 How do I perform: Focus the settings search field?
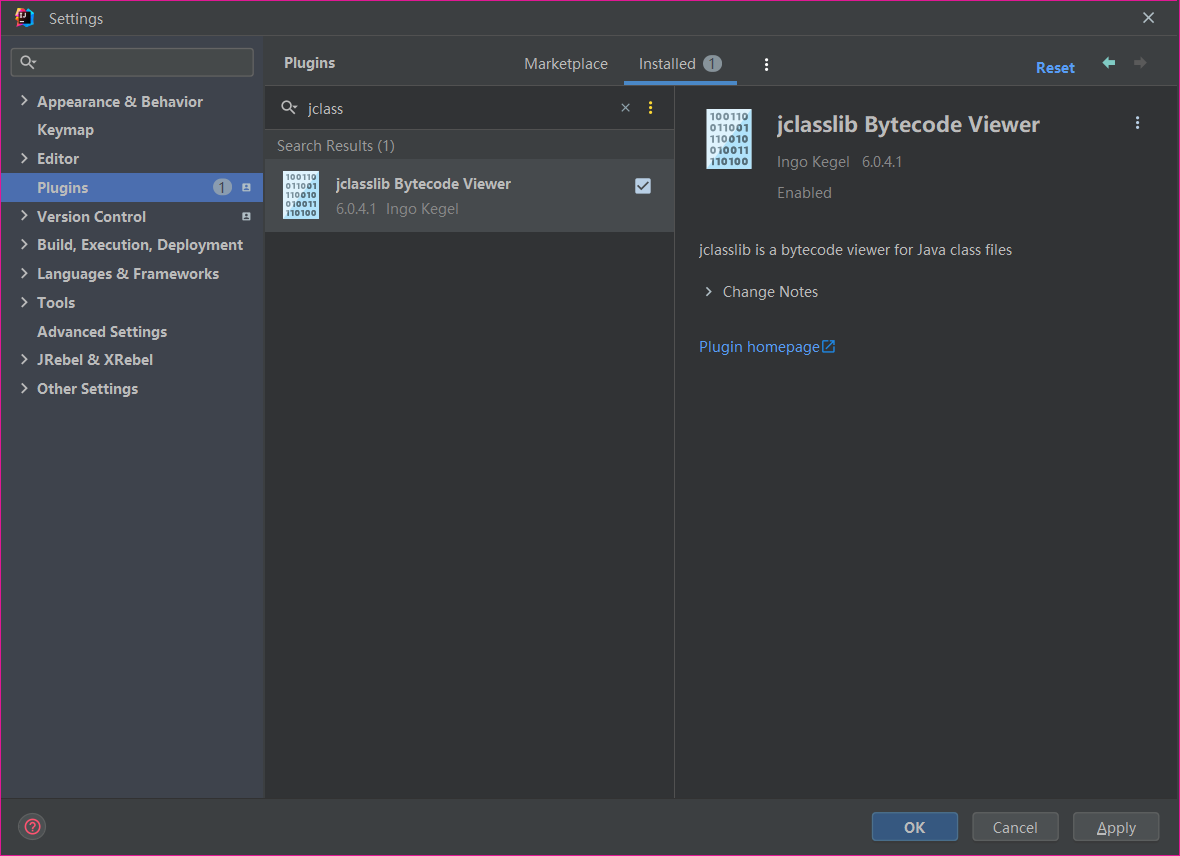pyautogui.click(x=132, y=62)
